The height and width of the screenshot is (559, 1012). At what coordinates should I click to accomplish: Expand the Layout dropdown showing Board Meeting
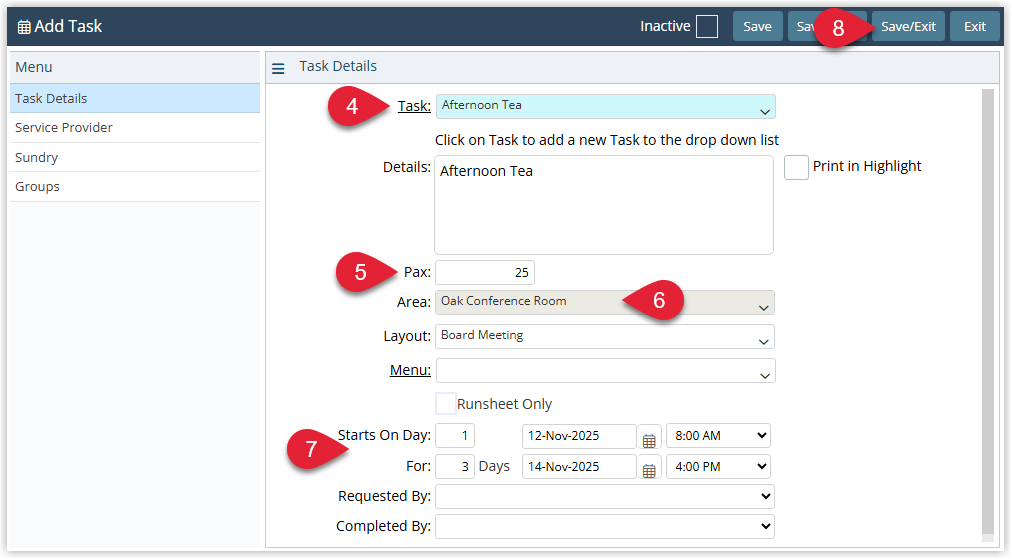point(605,336)
